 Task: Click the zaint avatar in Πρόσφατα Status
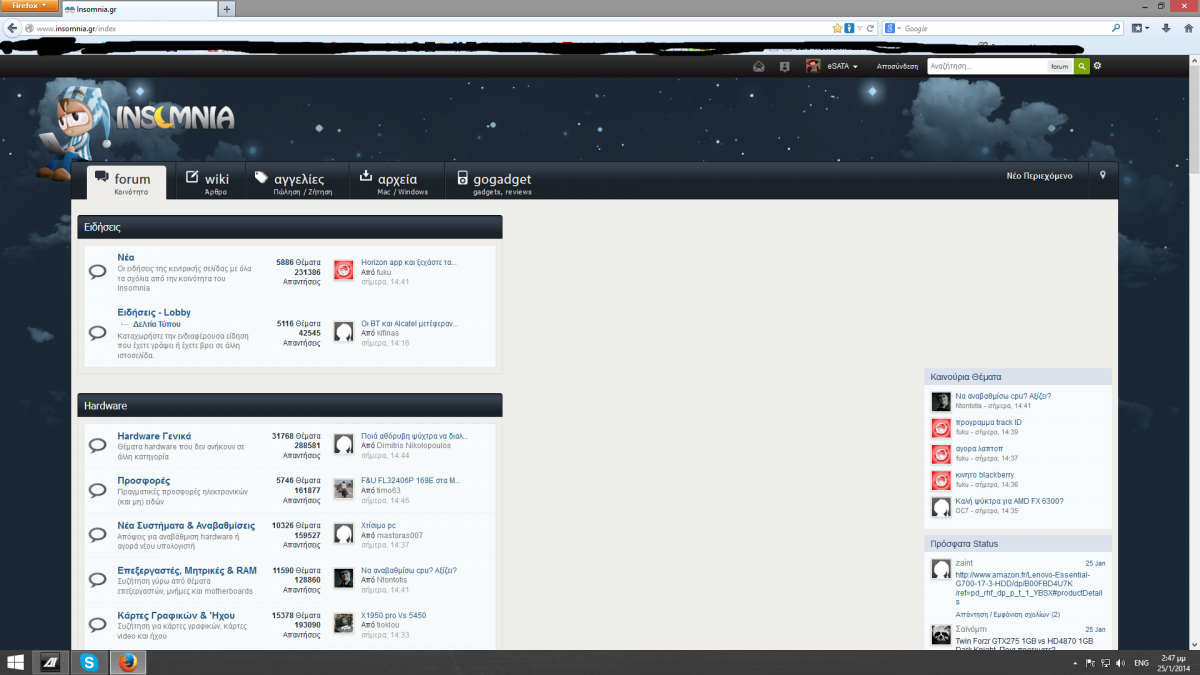[x=941, y=569]
